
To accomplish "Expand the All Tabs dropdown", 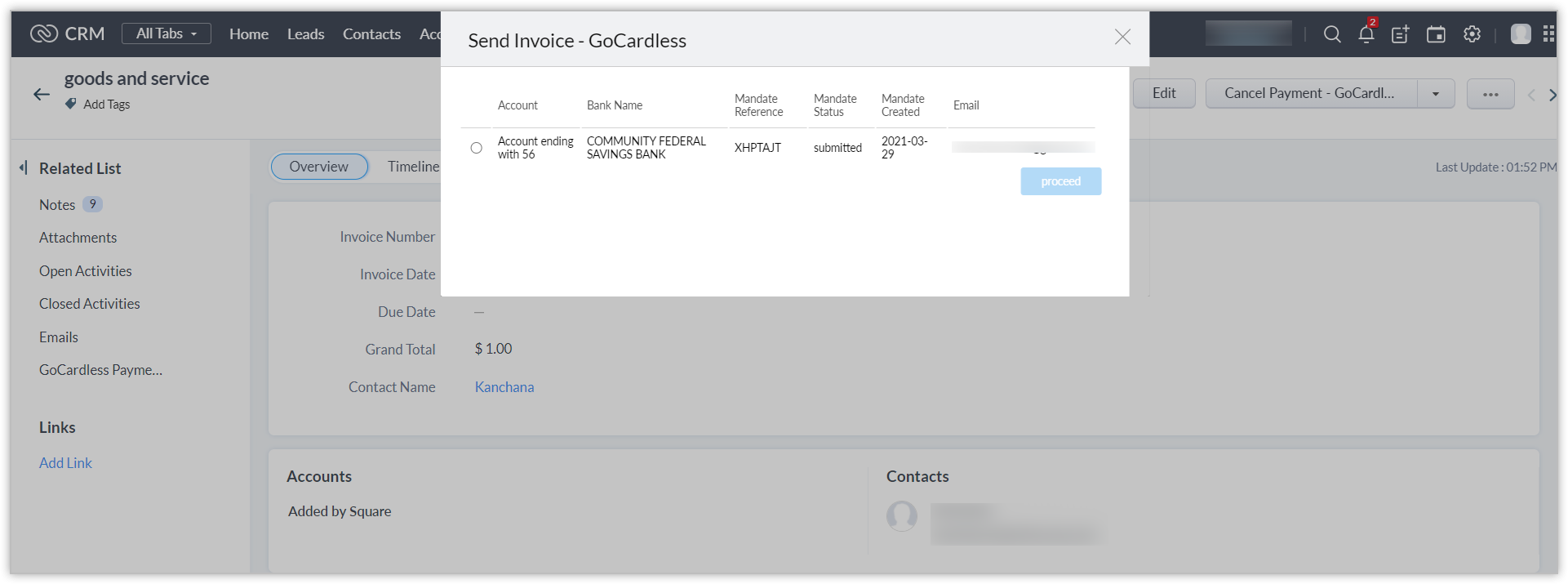I will pyautogui.click(x=167, y=33).
